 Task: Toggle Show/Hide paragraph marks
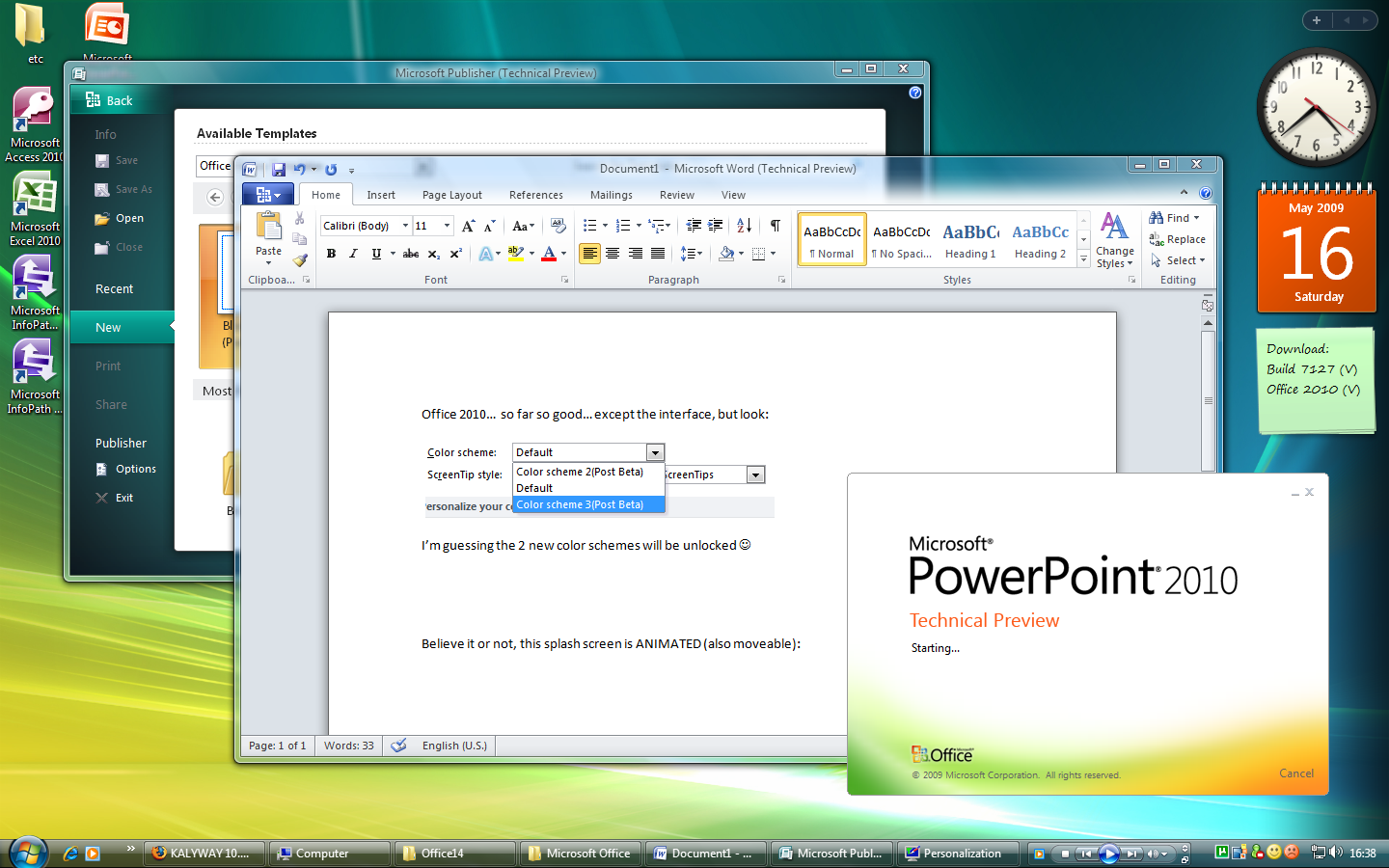click(x=776, y=226)
